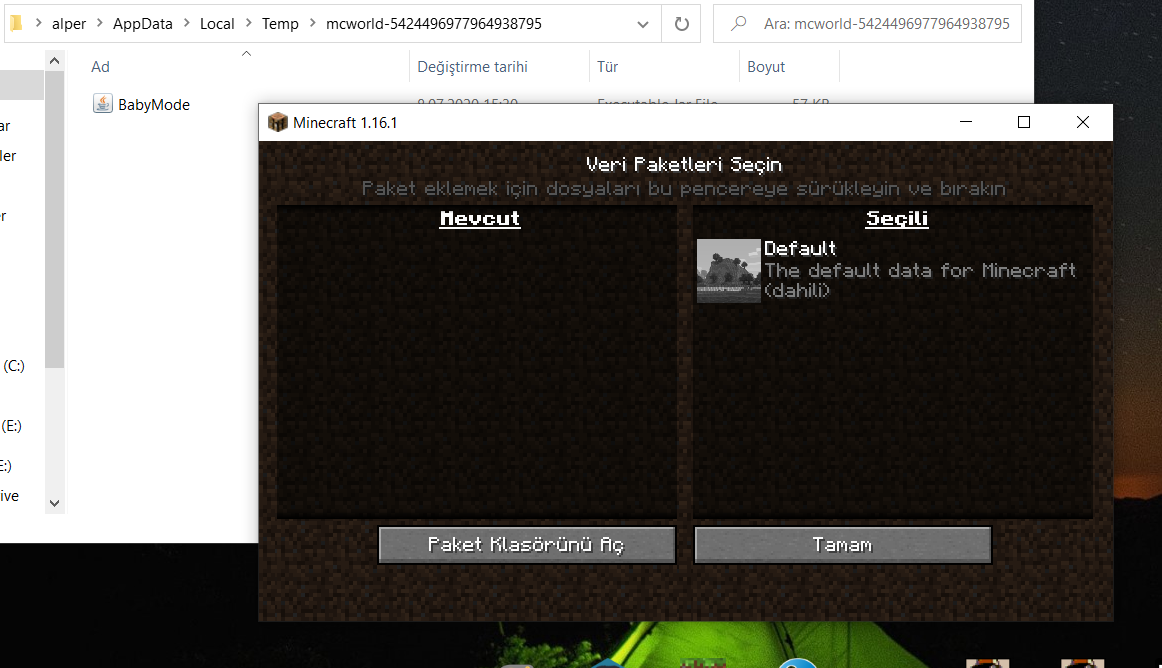Image resolution: width=1162 pixels, height=668 pixels.
Task: Go to the AppData breadcrumb folder
Action: pyautogui.click(x=142, y=24)
